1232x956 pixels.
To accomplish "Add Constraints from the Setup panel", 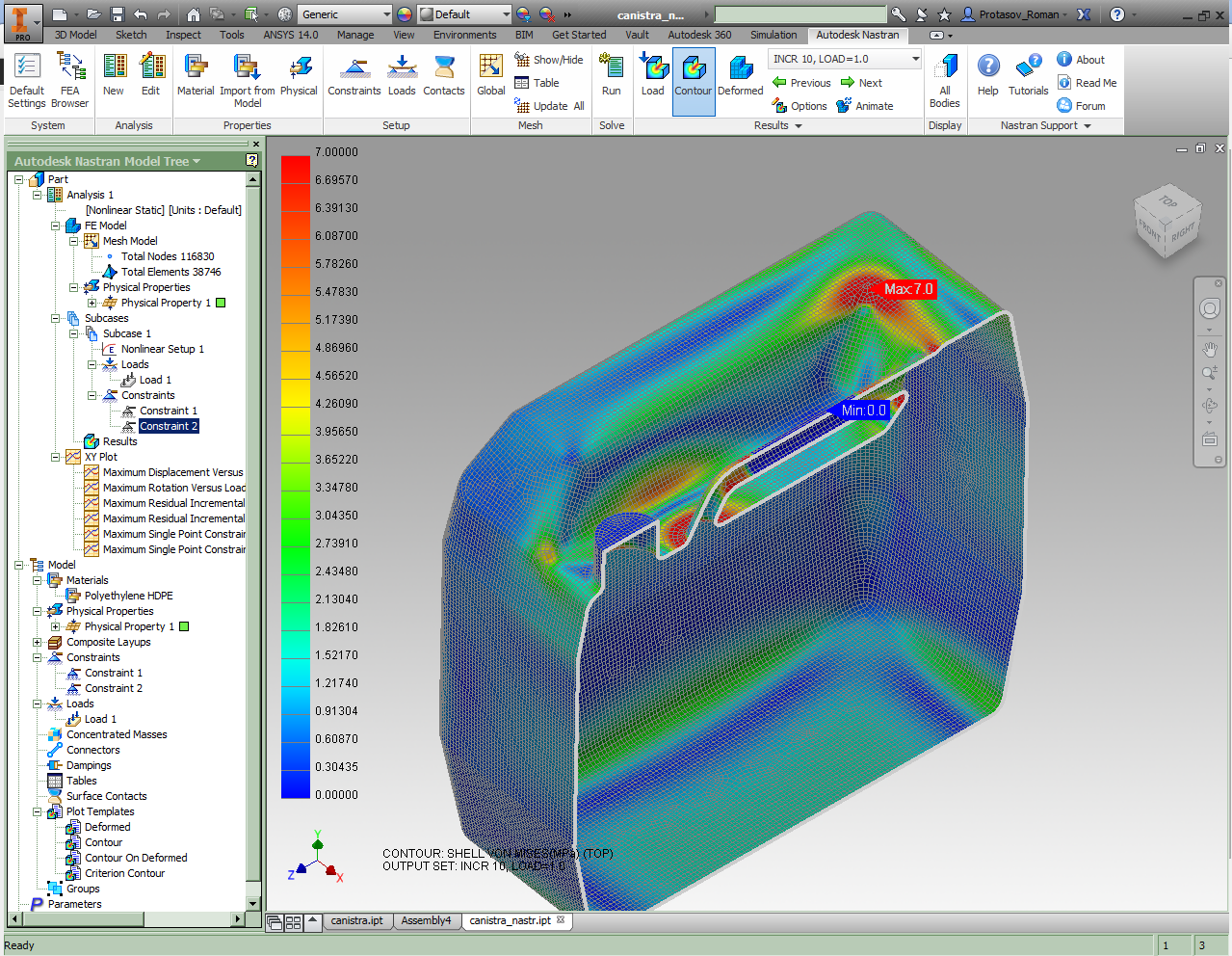I will tap(354, 75).
